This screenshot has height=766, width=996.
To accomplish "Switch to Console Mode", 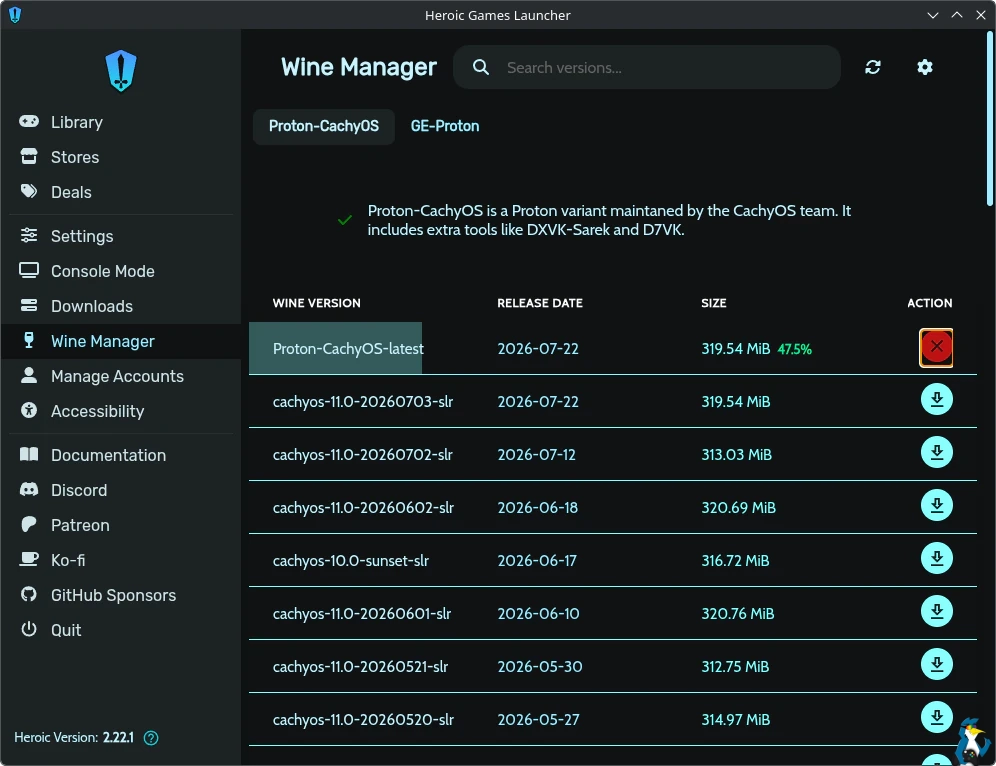I will point(121,271).
